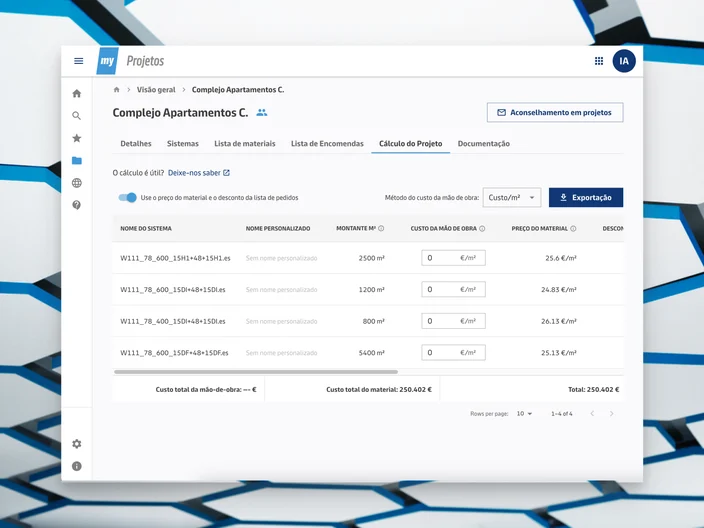Click Custo total do material: 250.402 €

[x=379, y=390]
